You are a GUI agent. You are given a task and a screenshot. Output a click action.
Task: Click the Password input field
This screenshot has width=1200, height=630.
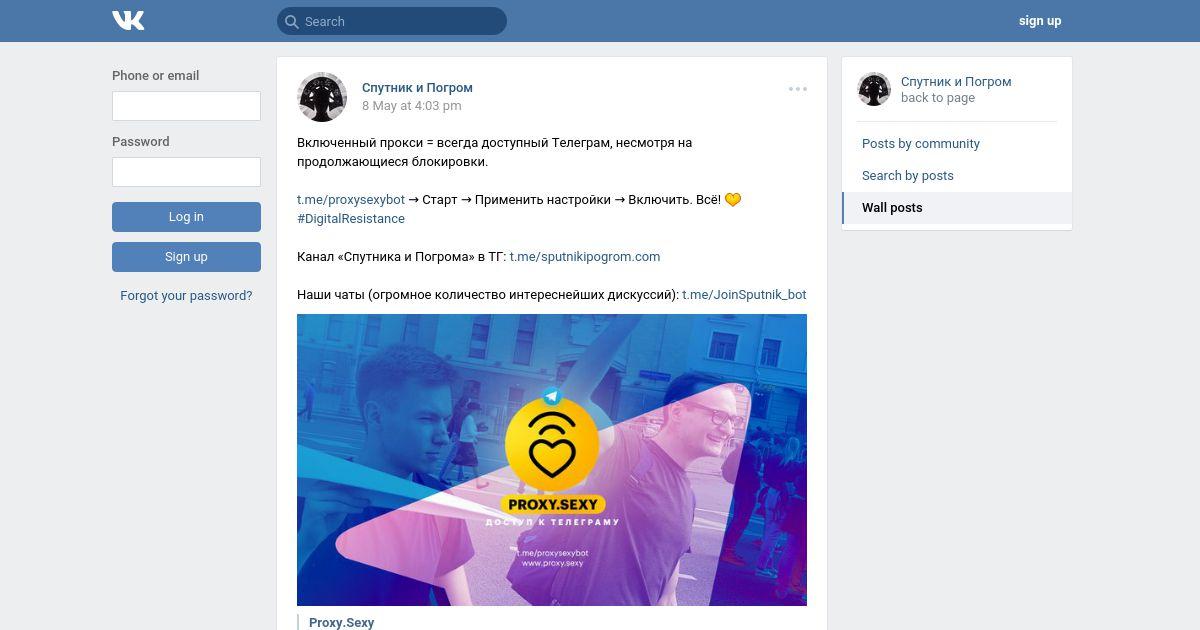click(186, 172)
